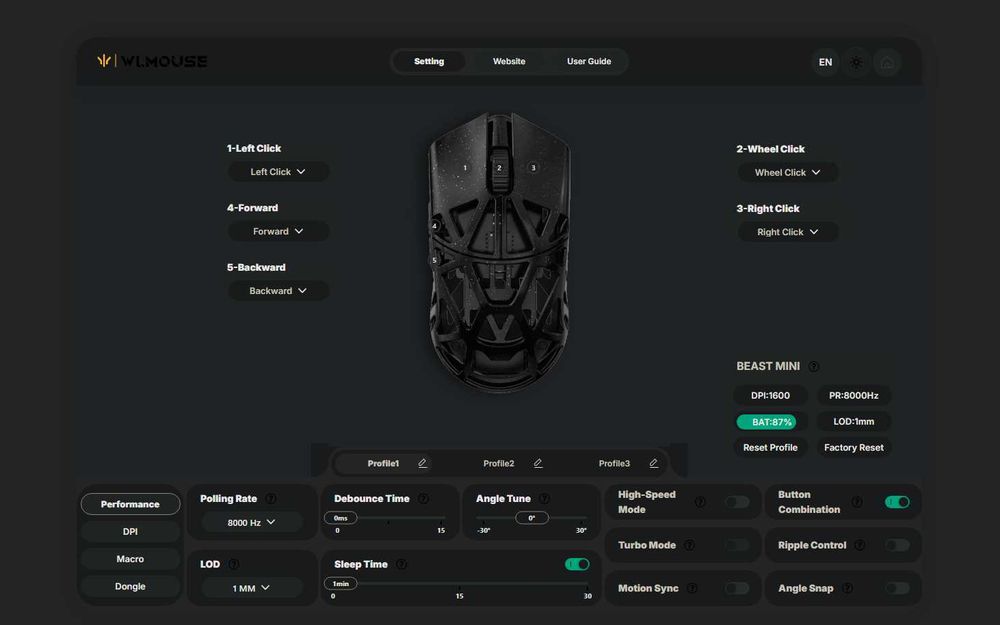Open LOD help icon
This screenshot has height=625, width=1000.
[233, 564]
